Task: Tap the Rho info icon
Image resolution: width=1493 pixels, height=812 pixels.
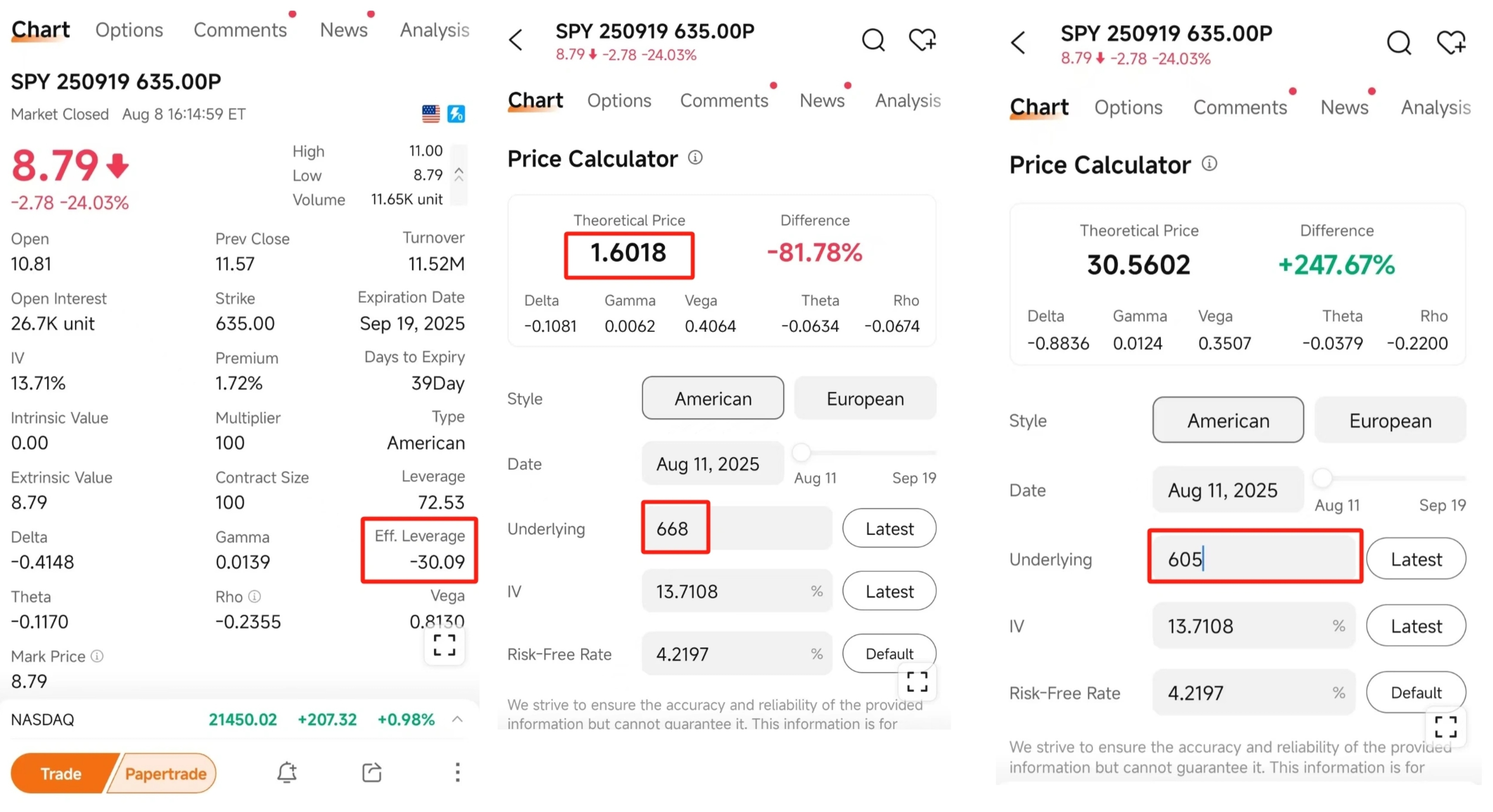Action: tap(255, 596)
